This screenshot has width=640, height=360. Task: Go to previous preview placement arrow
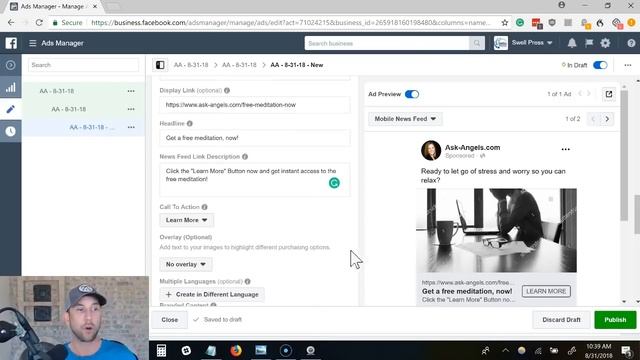(593, 119)
